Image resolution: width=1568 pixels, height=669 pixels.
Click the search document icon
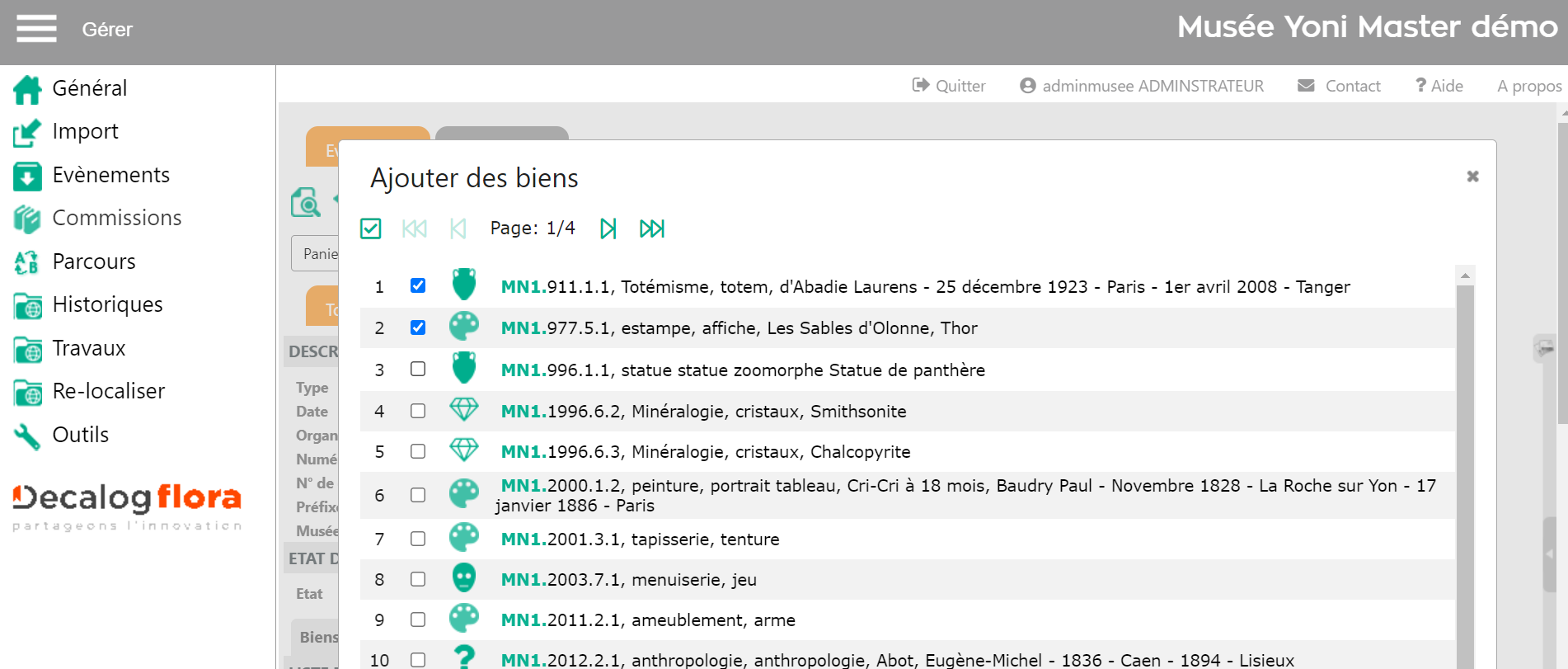tap(306, 202)
